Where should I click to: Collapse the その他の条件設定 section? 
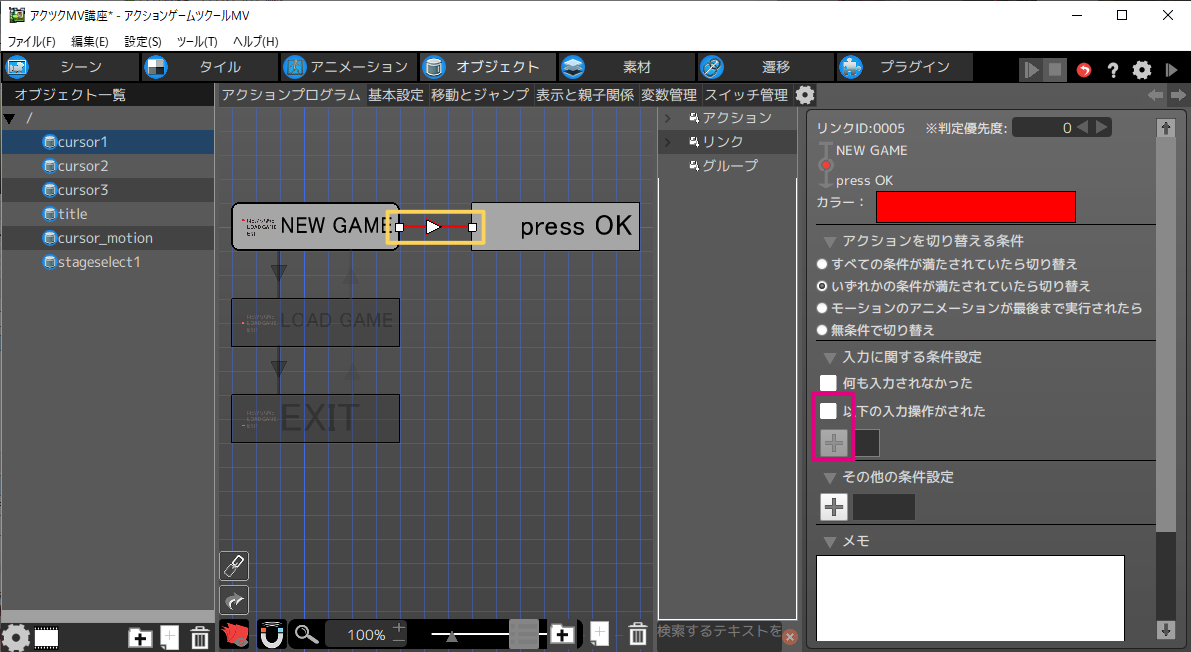[830, 477]
